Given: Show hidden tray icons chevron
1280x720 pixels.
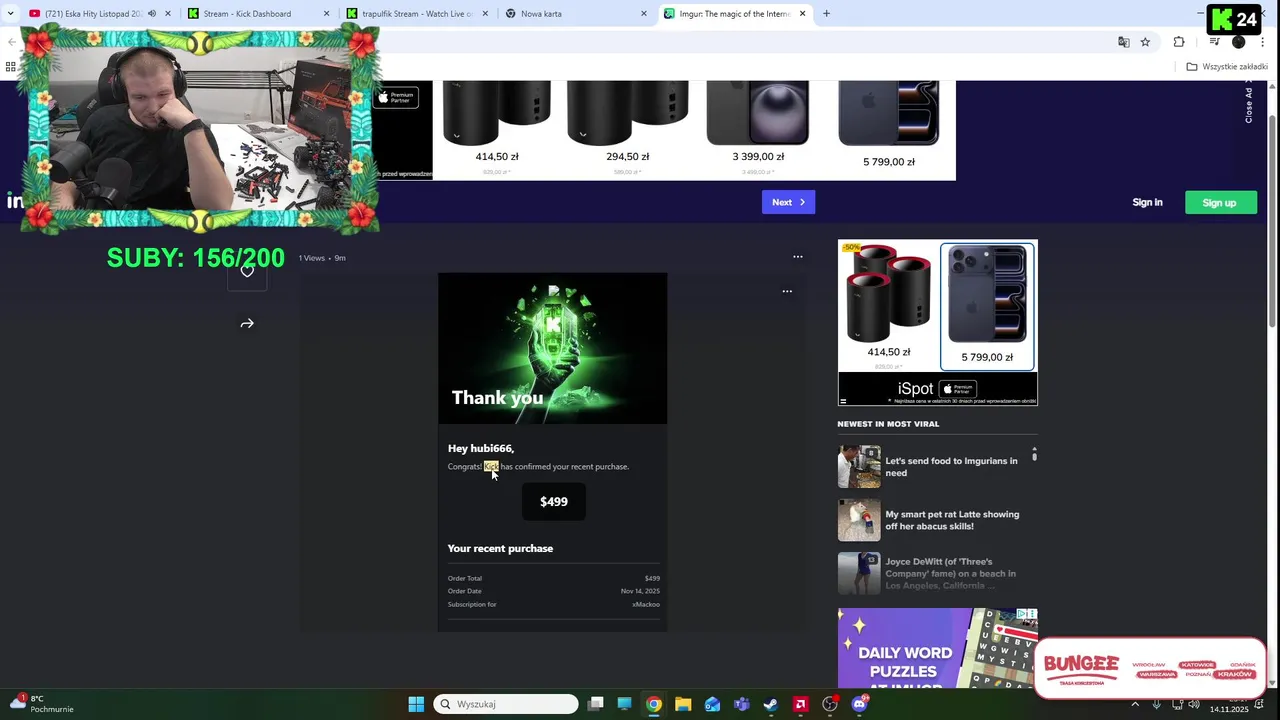Looking at the screenshot, I should [x=1135, y=704].
